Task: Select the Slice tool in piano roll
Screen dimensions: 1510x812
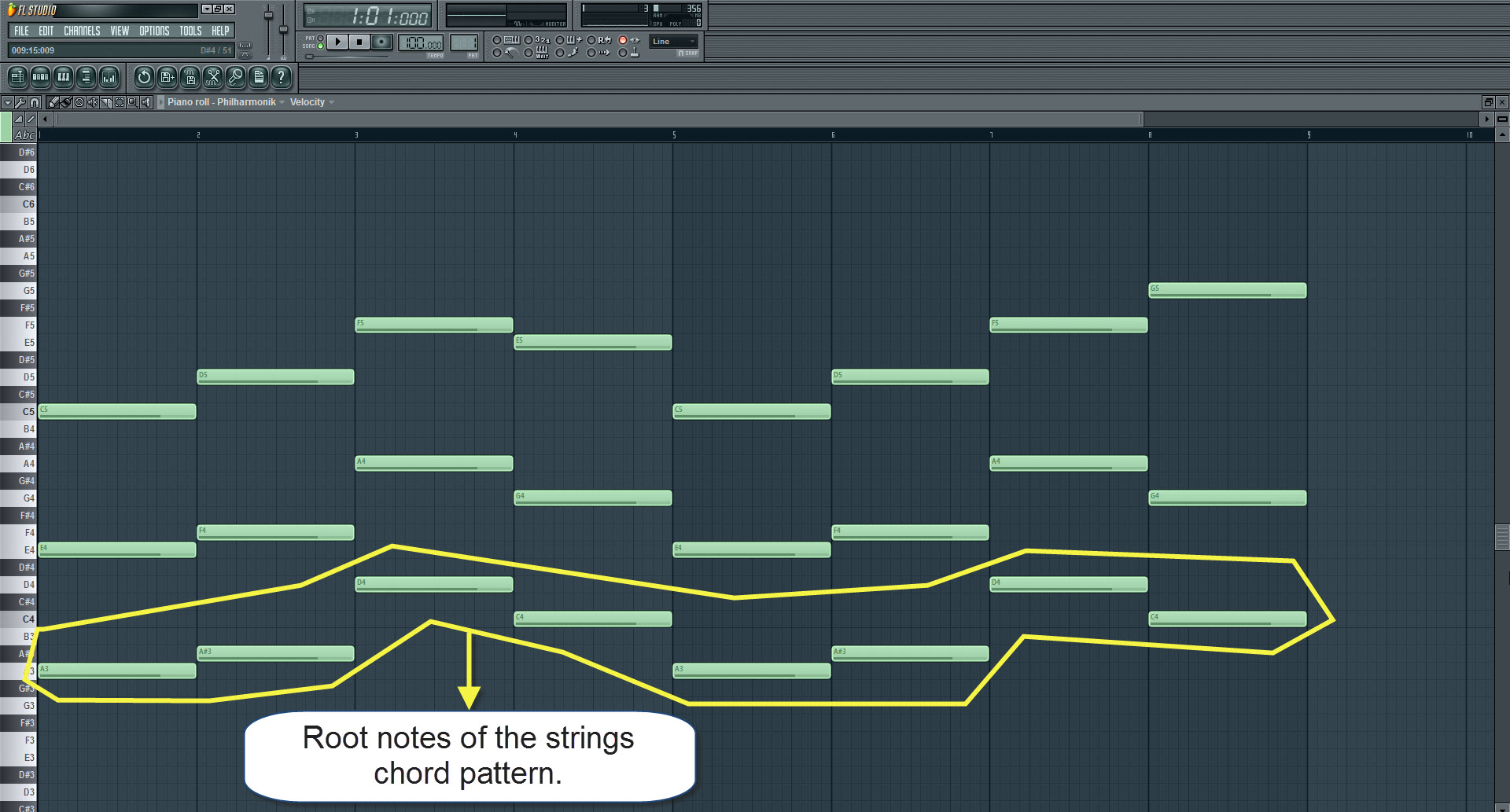Action: click(x=106, y=101)
